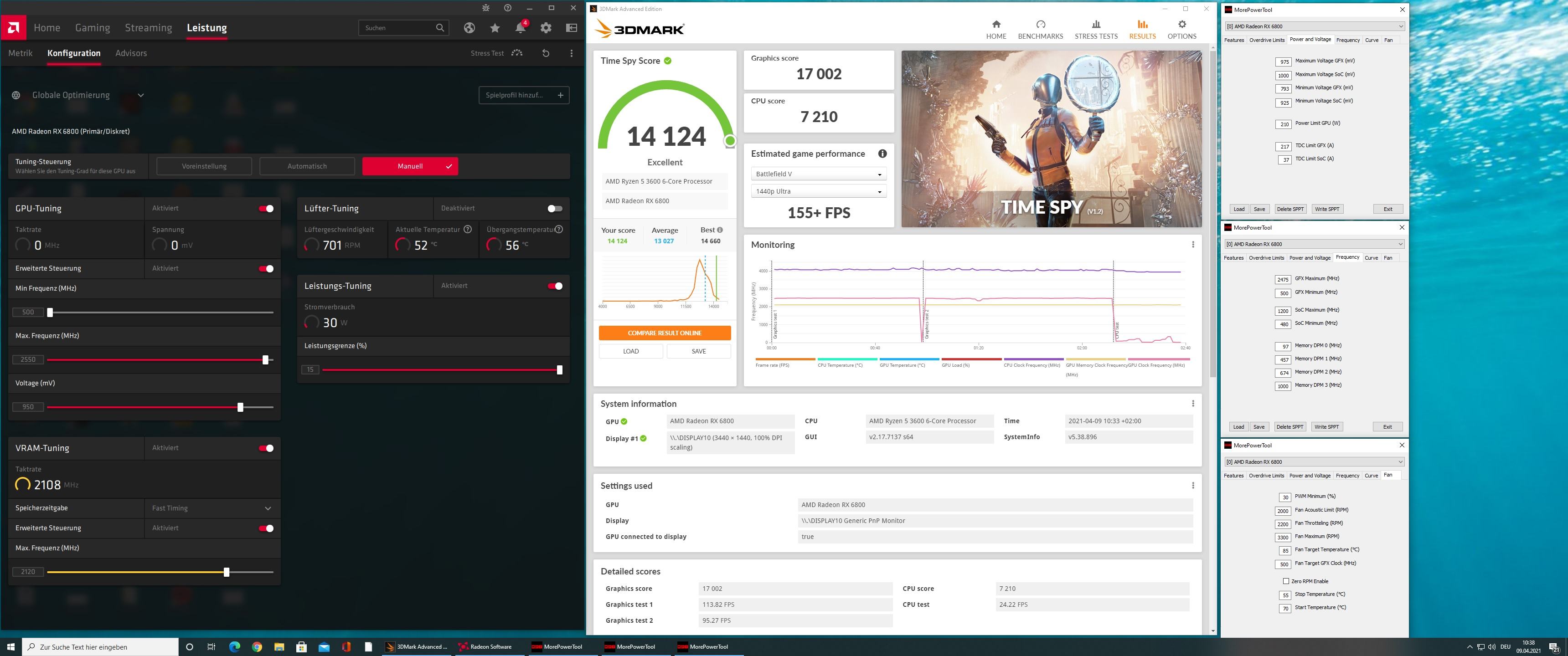1568x656 pixels.
Task: Click COMPARE RESULT ONLINE button
Action: [x=665, y=333]
